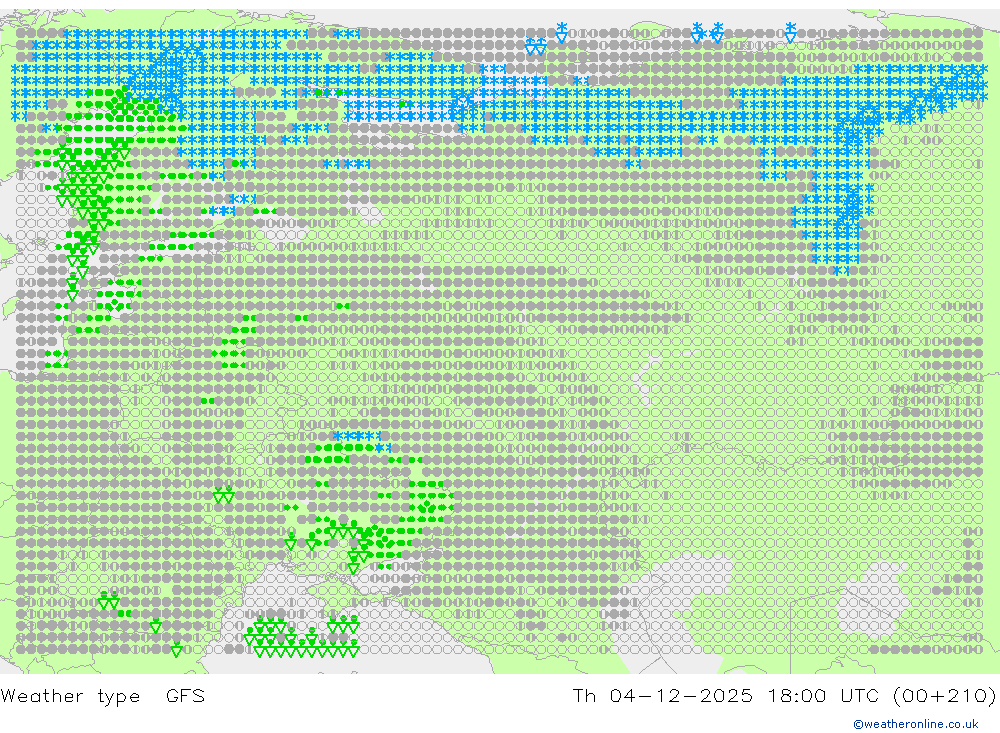Click the 'Th 04-12-2025 18:00 UTC (00+210)' timestamp

pyautogui.click(x=784, y=695)
